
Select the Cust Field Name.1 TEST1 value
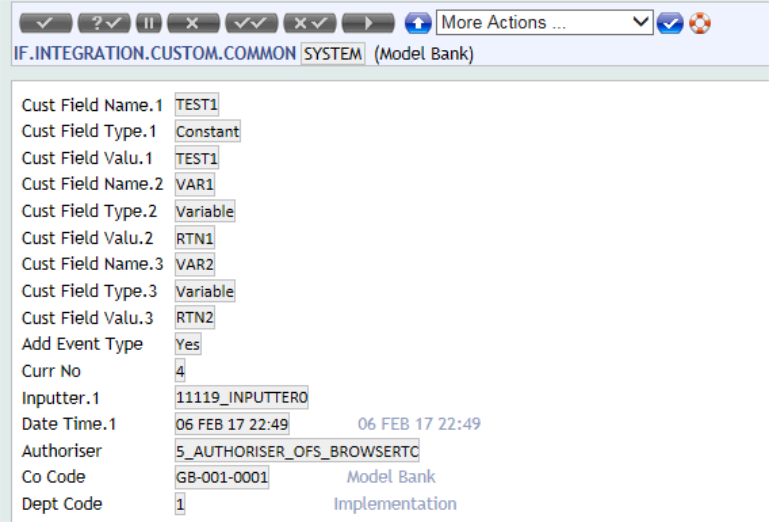click(x=196, y=104)
